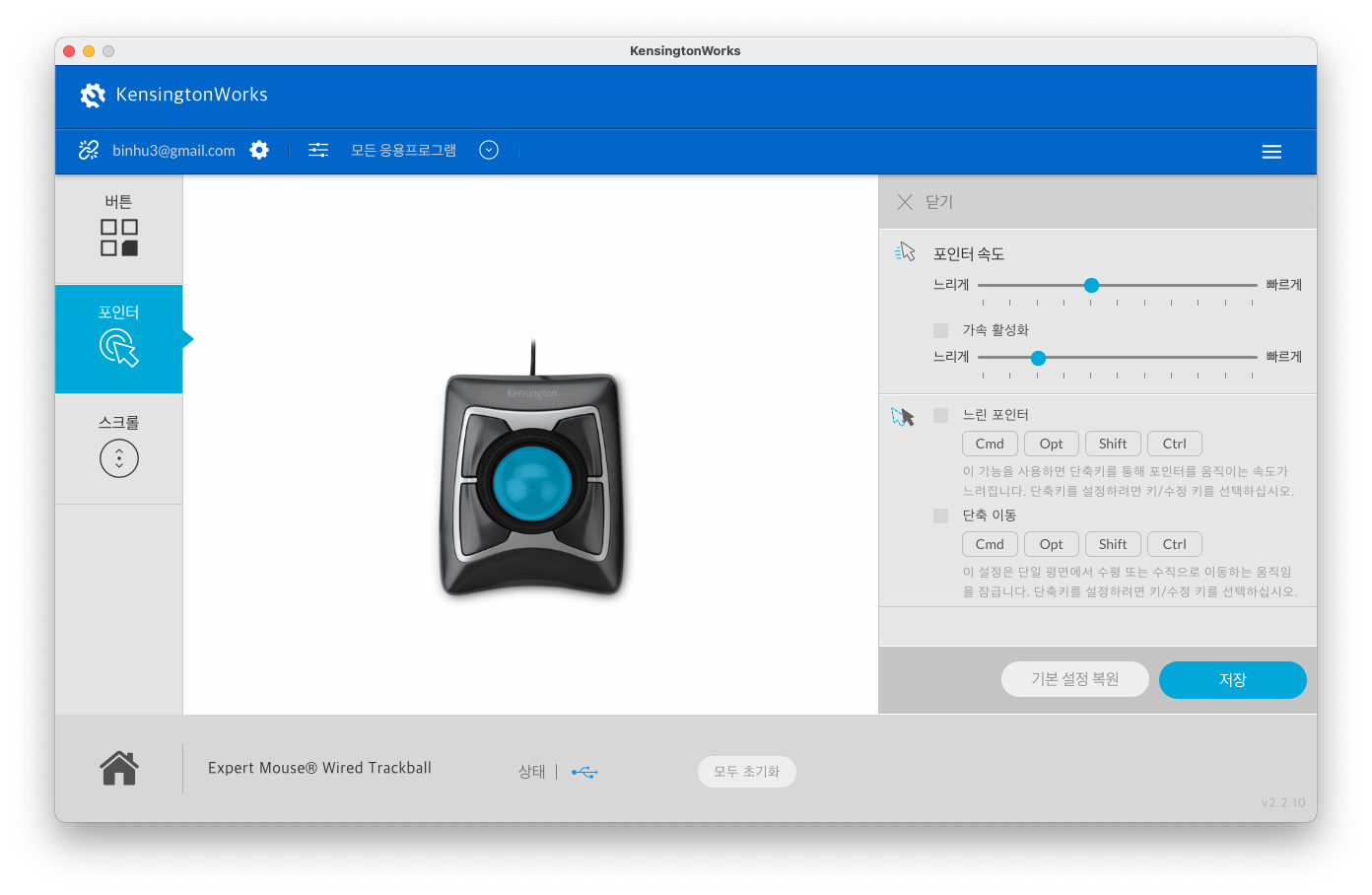1372x895 pixels.
Task: Select the 포인터 tab
Action: tap(119, 339)
